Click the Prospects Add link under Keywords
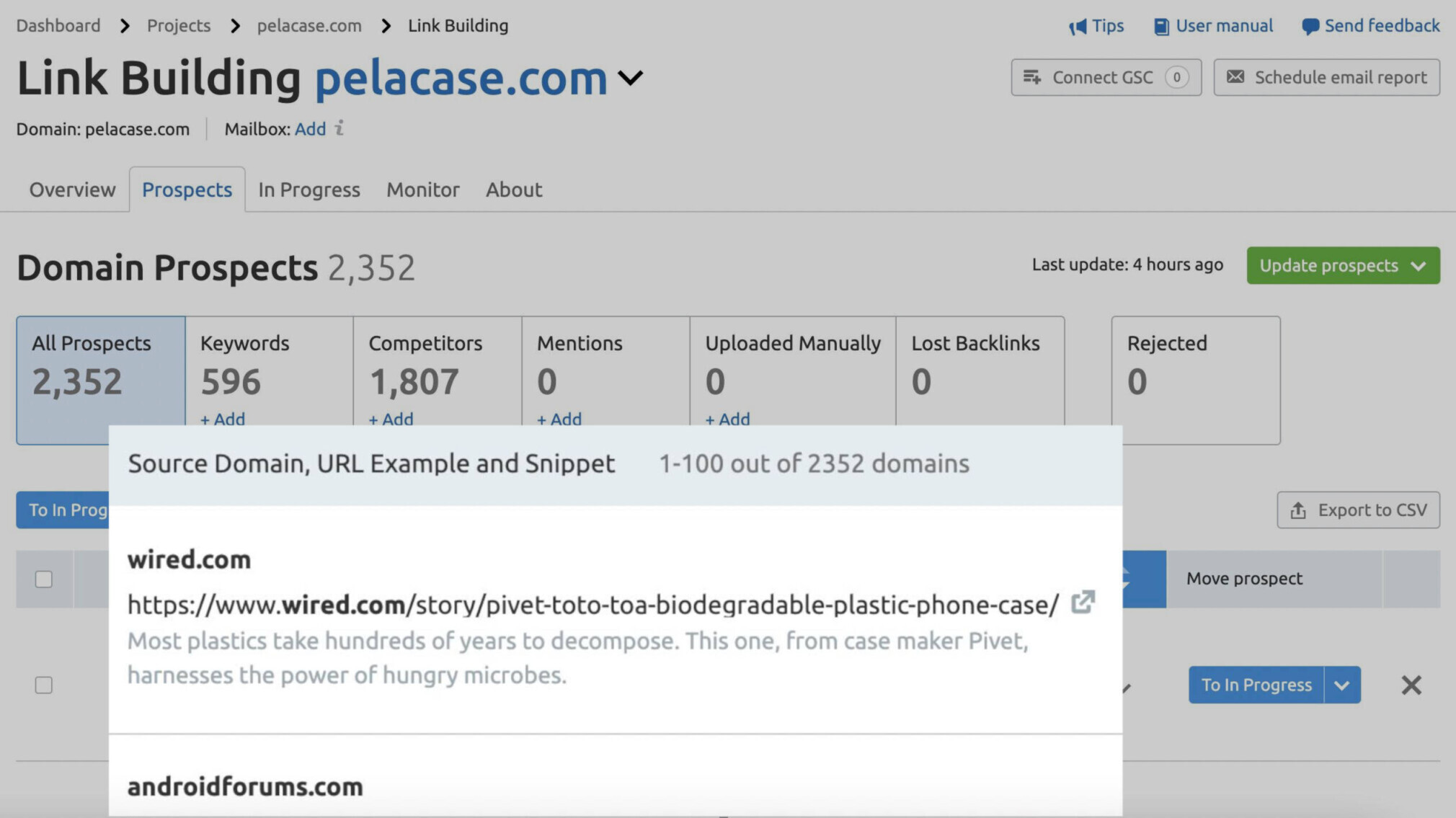This screenshot has width=1456, height=818. point(222,418)
